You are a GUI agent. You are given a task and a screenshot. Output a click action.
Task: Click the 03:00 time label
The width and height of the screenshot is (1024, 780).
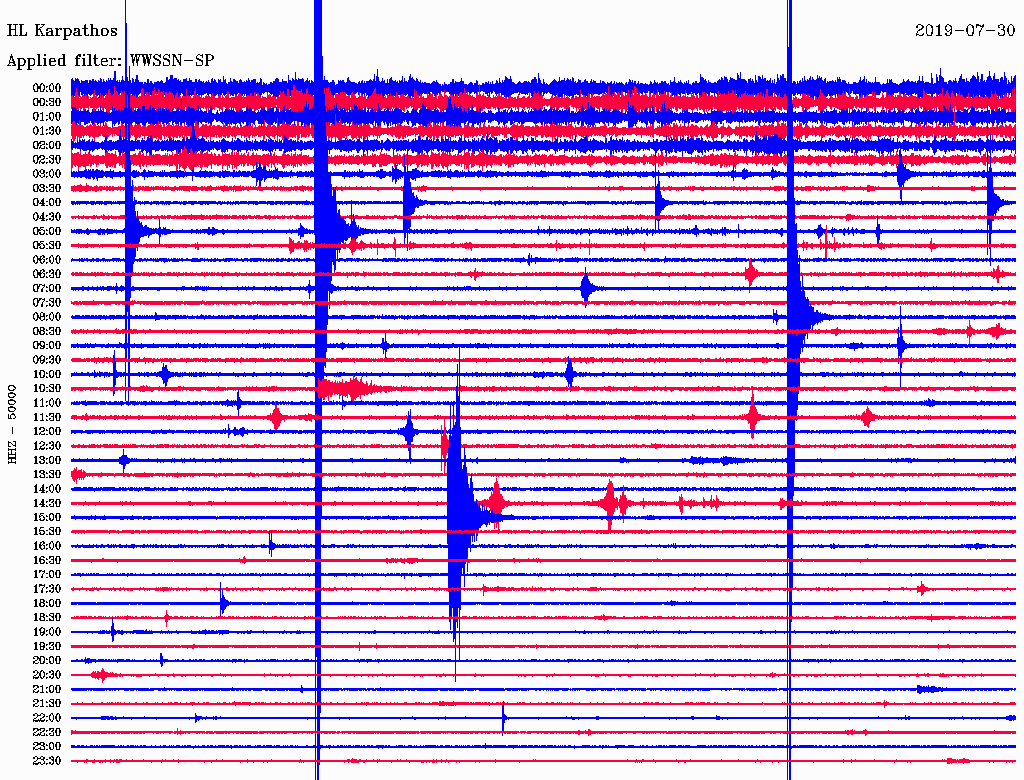(x=47, y=174)
